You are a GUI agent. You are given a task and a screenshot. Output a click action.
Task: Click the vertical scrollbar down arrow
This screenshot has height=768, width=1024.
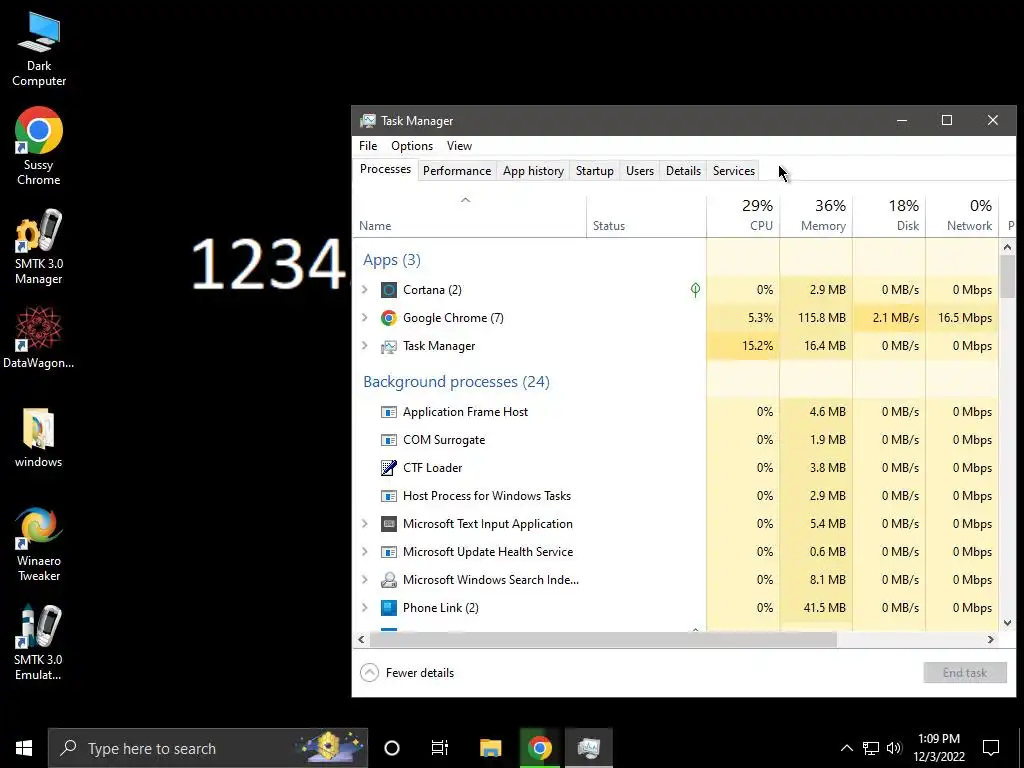1007,623
